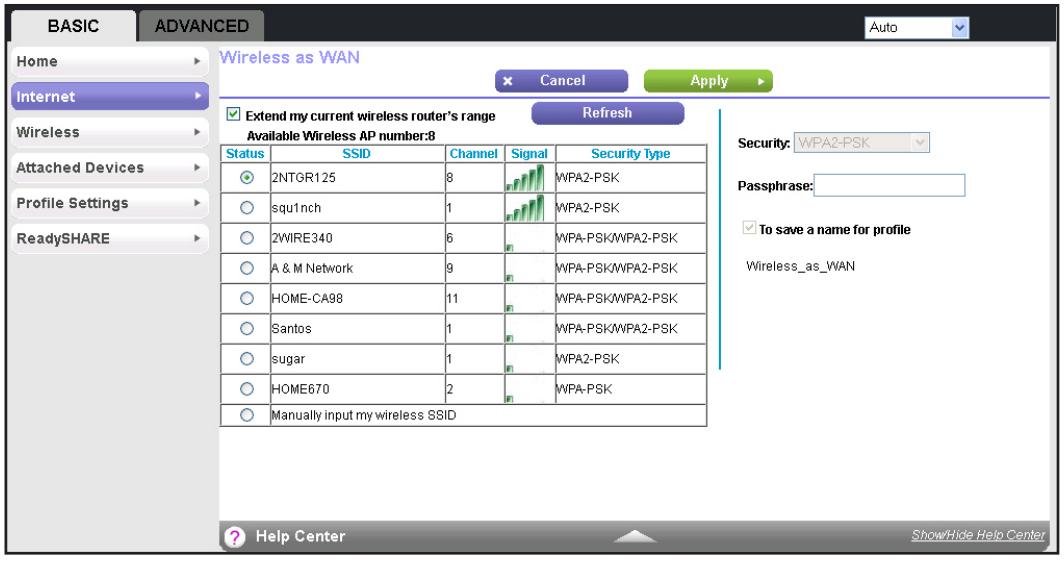Click the arrow icon on Apply button
The height and width of the screenshot is (562, 1064).
point(761,81)
